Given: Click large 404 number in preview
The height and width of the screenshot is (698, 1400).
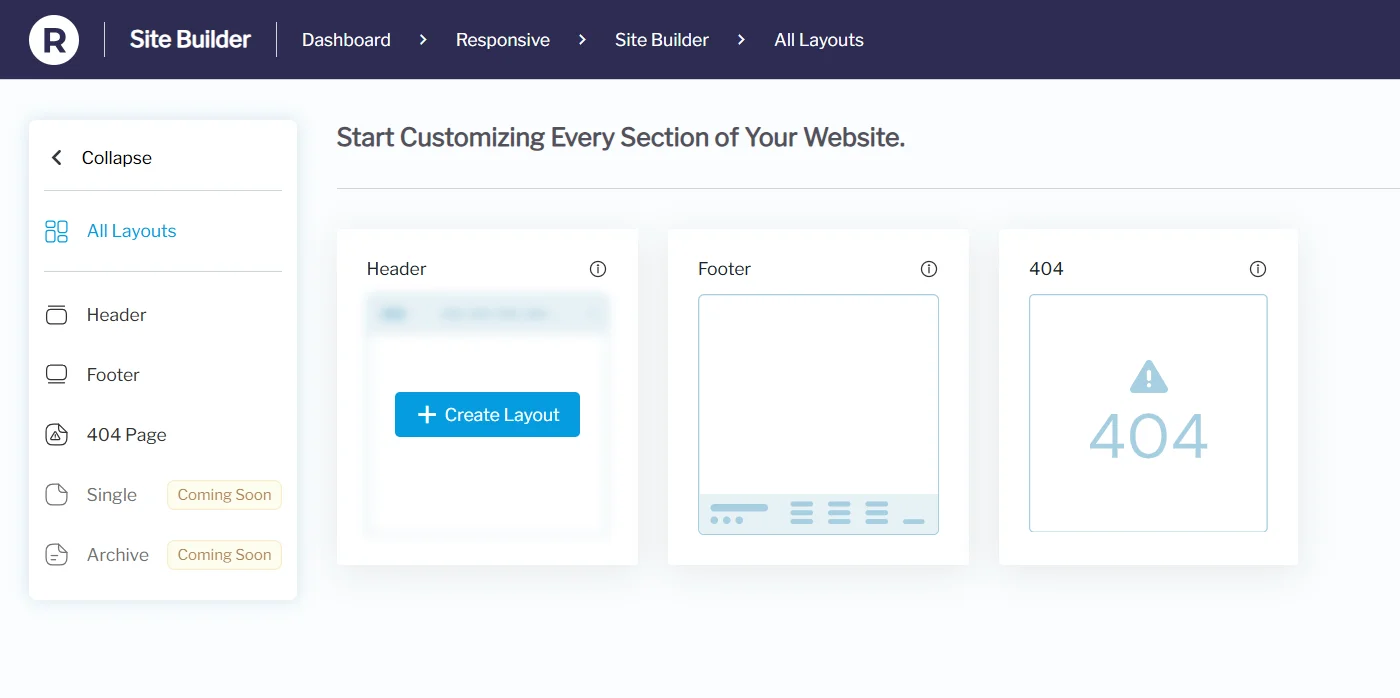Looking at the screenshot, I should [1148, 436].
